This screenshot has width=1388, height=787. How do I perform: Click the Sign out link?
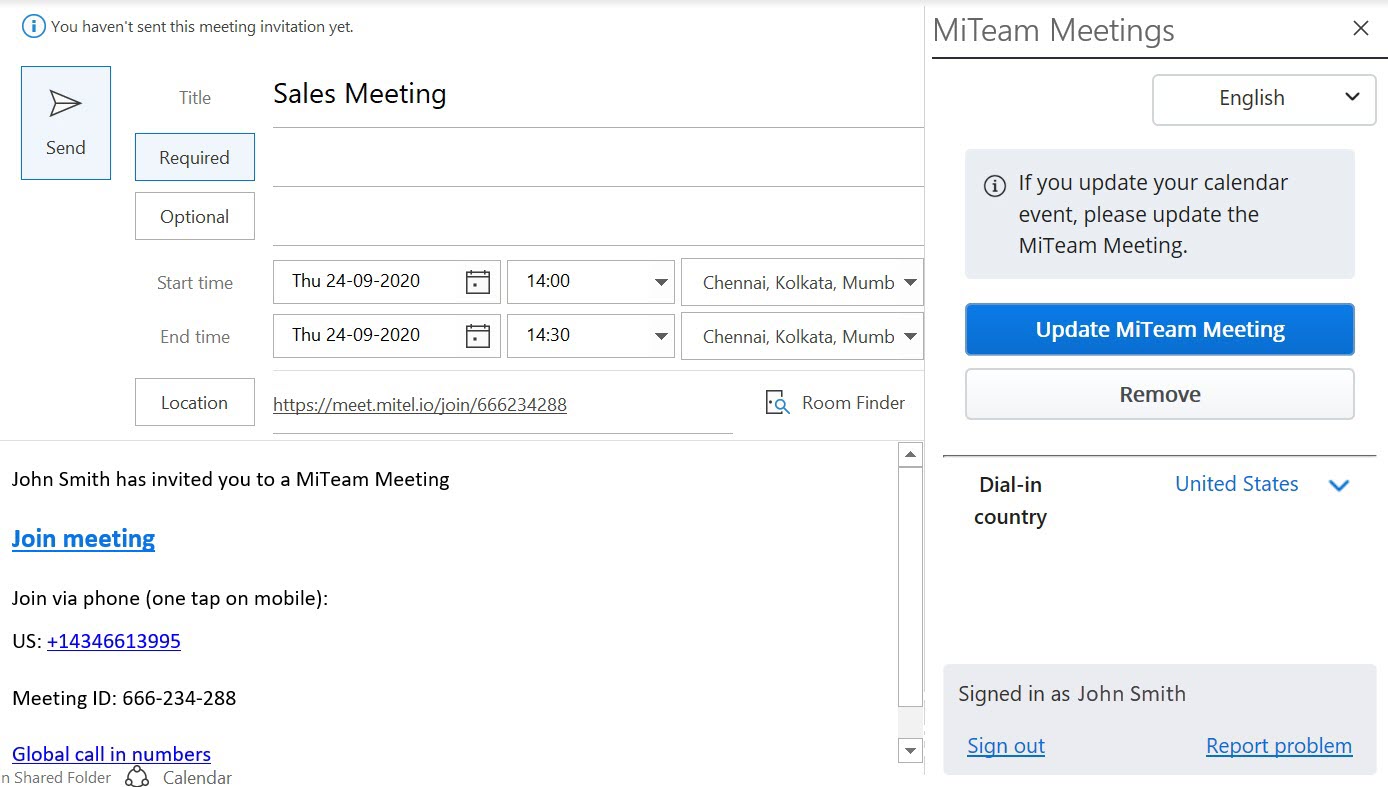(x=1006, y=746)
